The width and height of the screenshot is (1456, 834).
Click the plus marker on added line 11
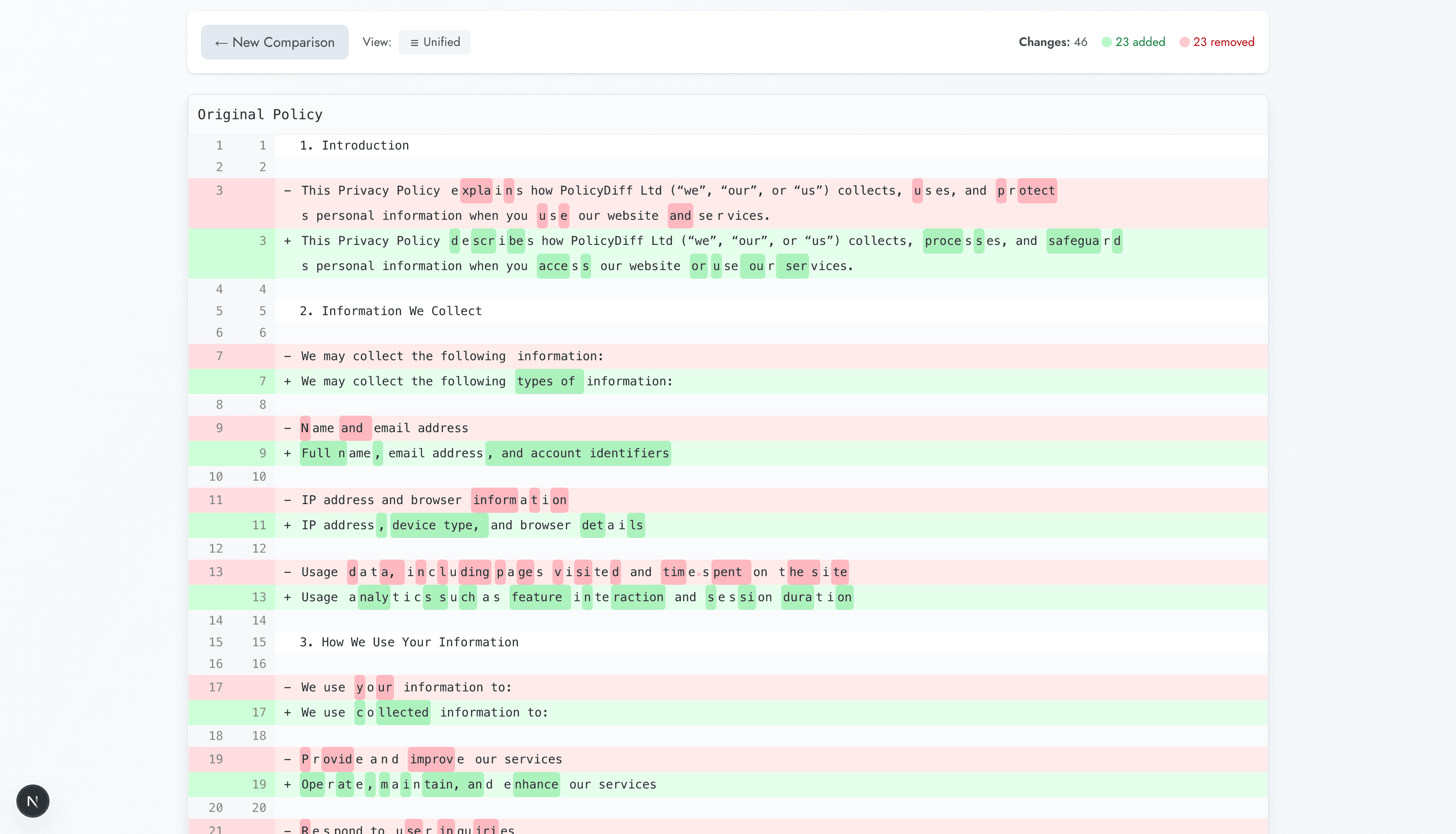coord(287,525)
